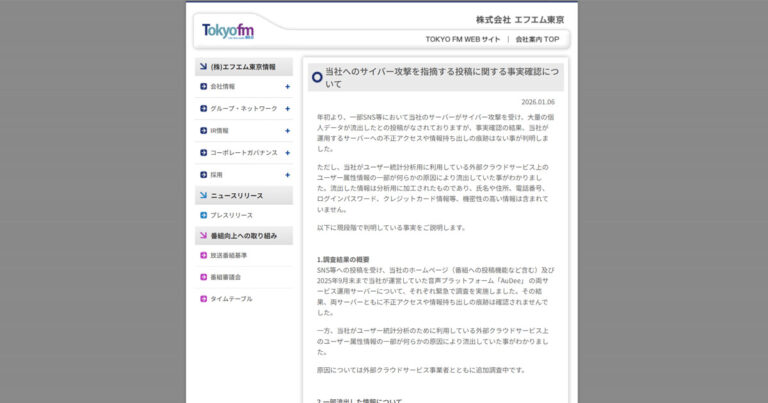
Task: Expand the IR情報 submenu plus icon
Action: click(287, 131)
